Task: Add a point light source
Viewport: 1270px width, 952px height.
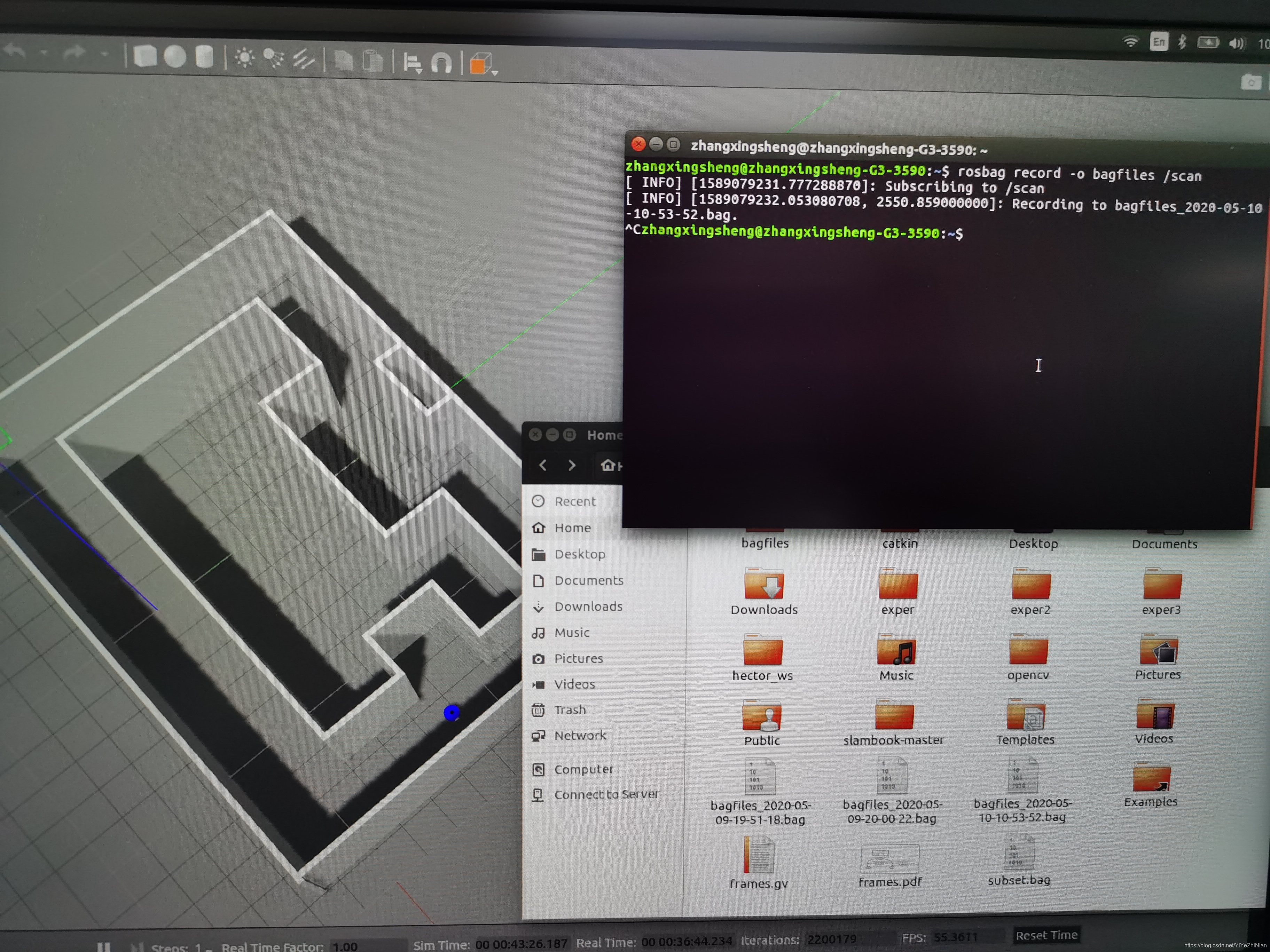Action: 245,58
